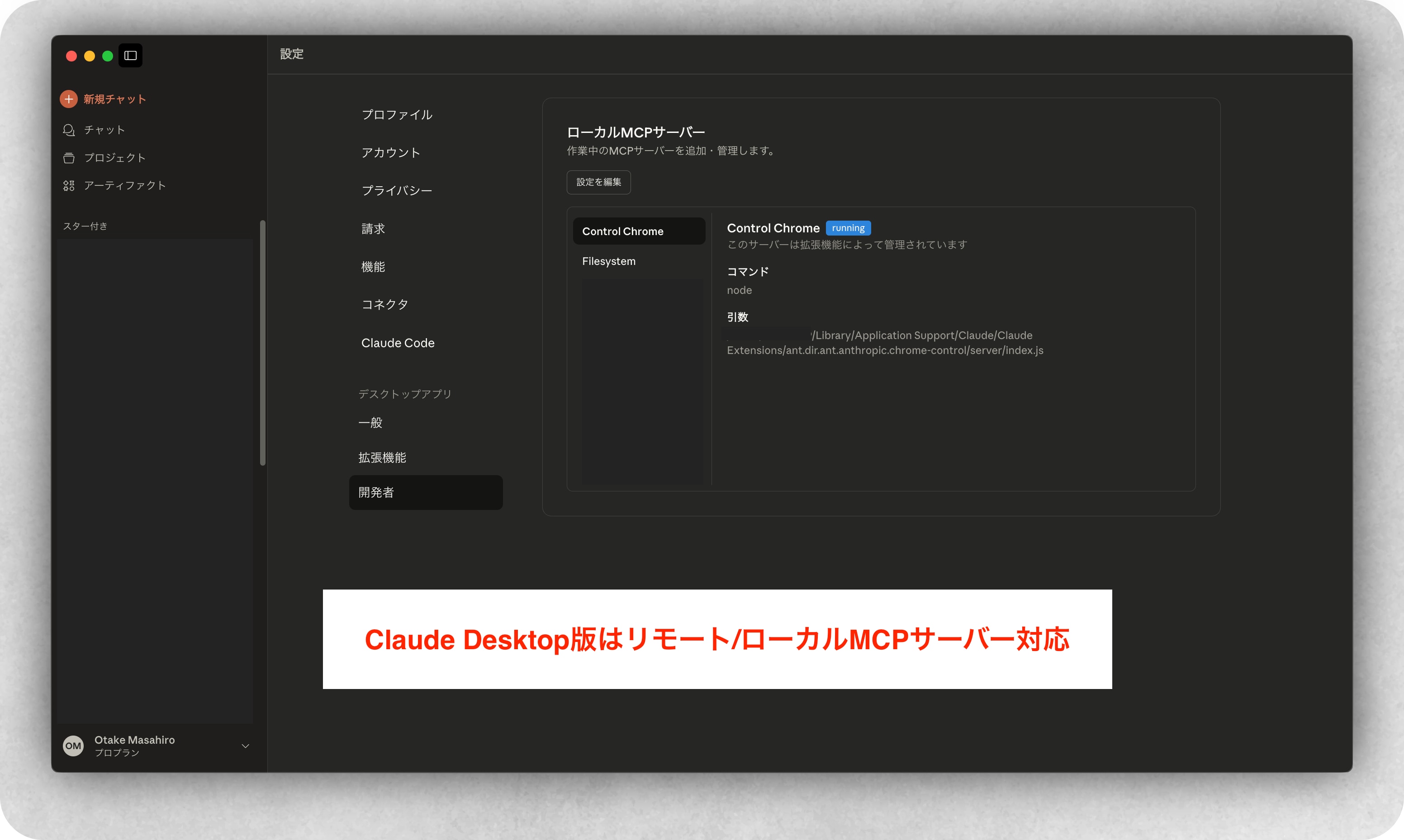Expand the Otake Masahiro account chevron

(245, 746)
